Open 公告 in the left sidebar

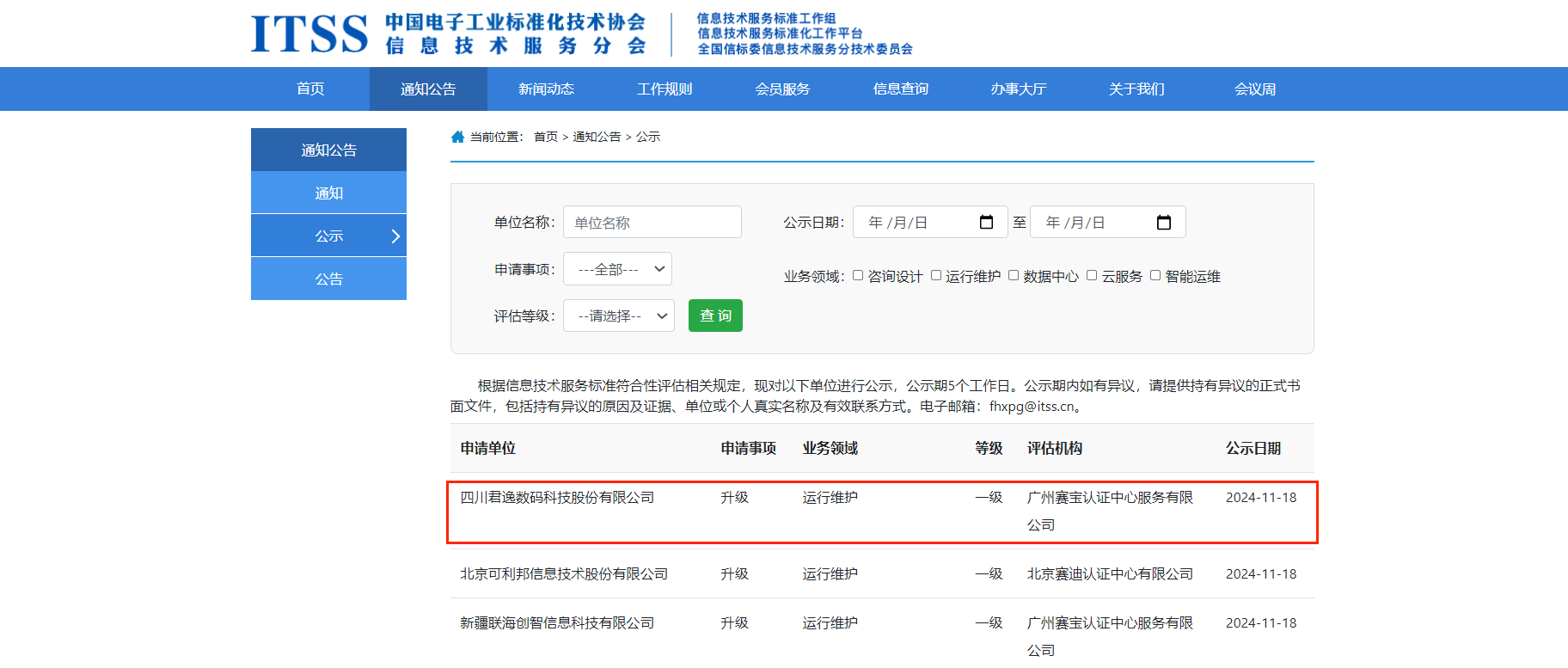click(328, 279)
